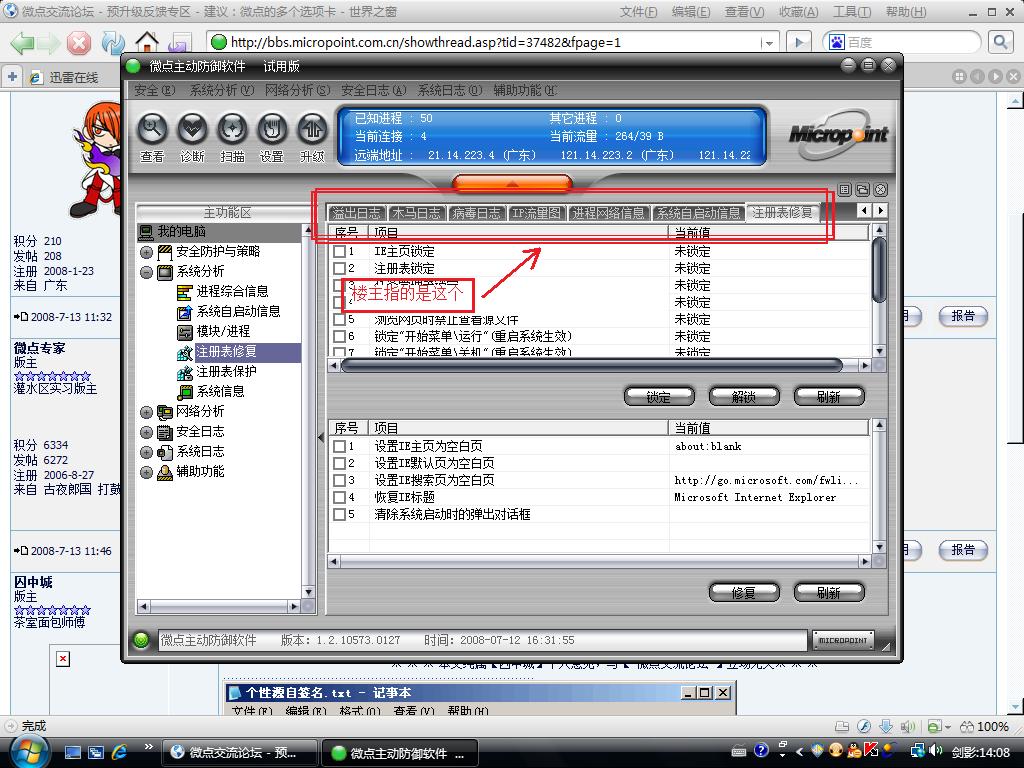Screen dimensions: 1024x768
Task: Open new browser tab with plus icon
Action: pos(12,77)
